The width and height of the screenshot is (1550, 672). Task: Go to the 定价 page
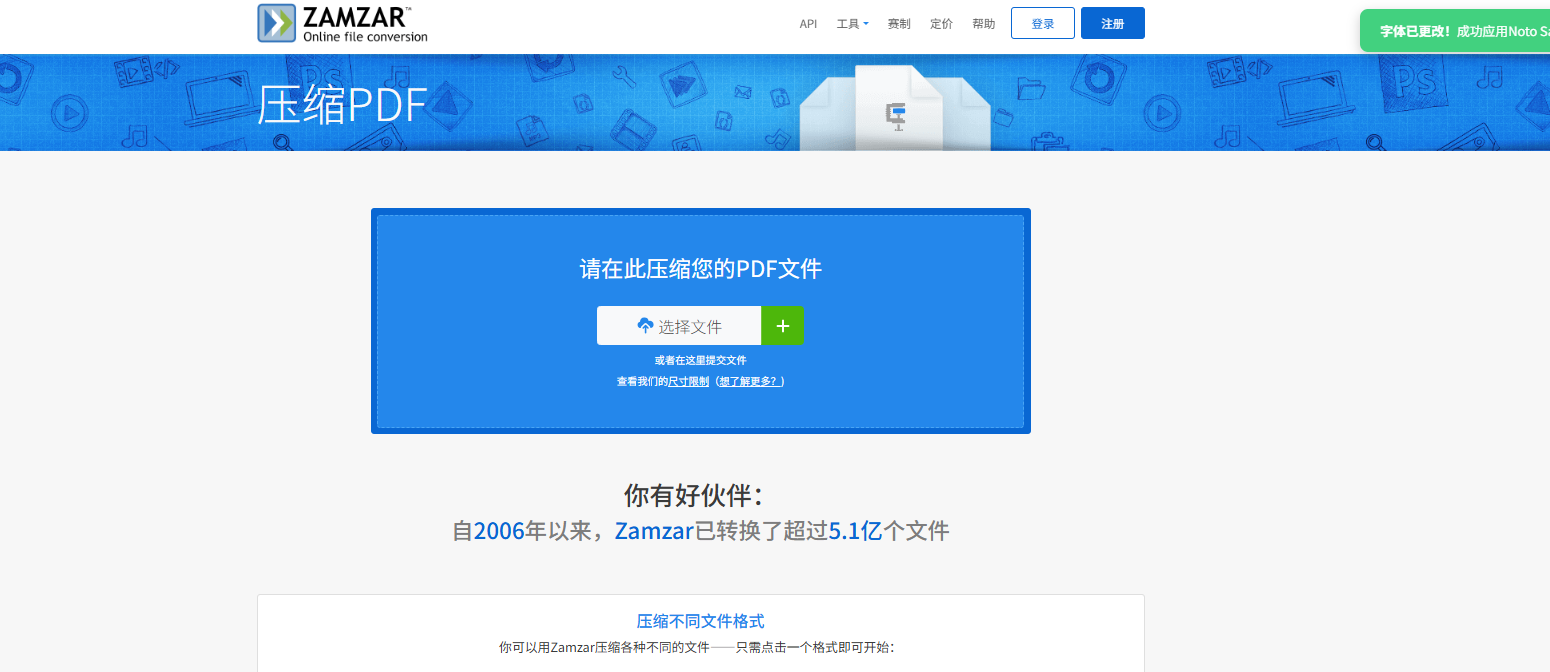tap(941, 24)
